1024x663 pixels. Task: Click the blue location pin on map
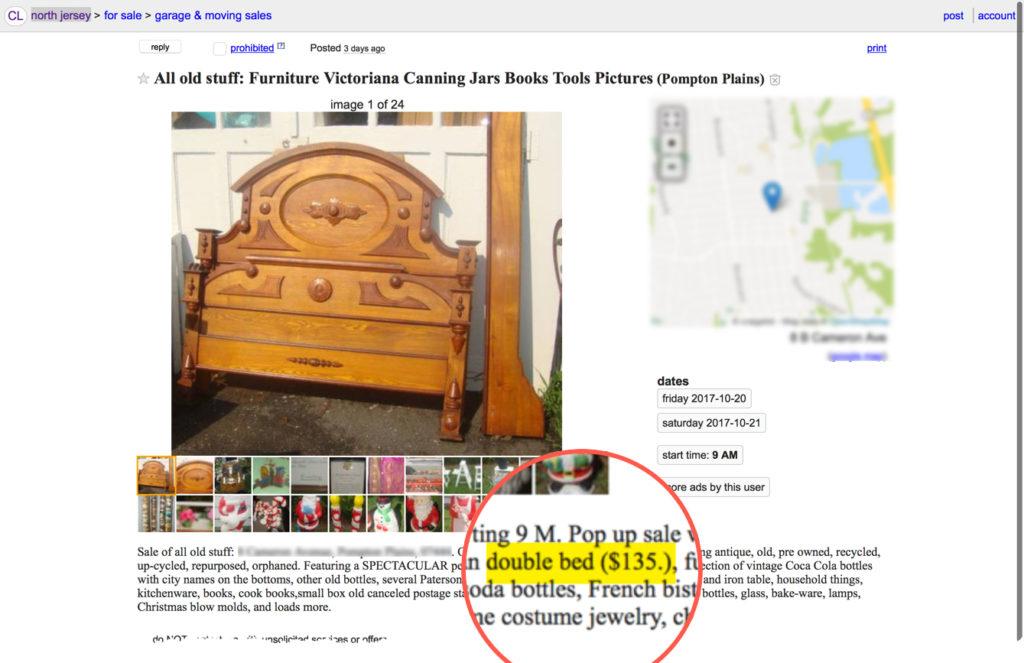click(772, 196)
